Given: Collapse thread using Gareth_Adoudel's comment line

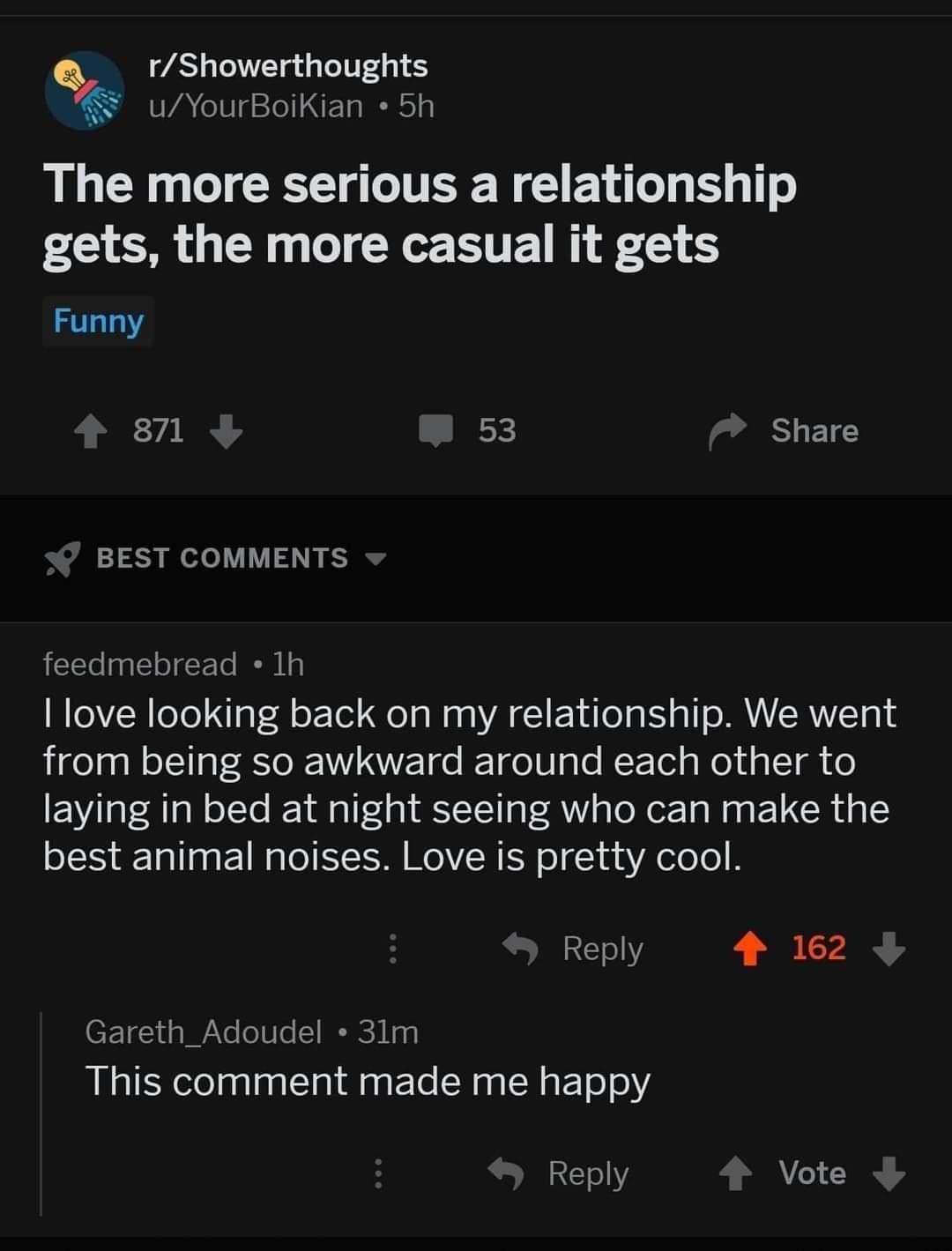Looking at the screenshot, I should pos(41,1113).
